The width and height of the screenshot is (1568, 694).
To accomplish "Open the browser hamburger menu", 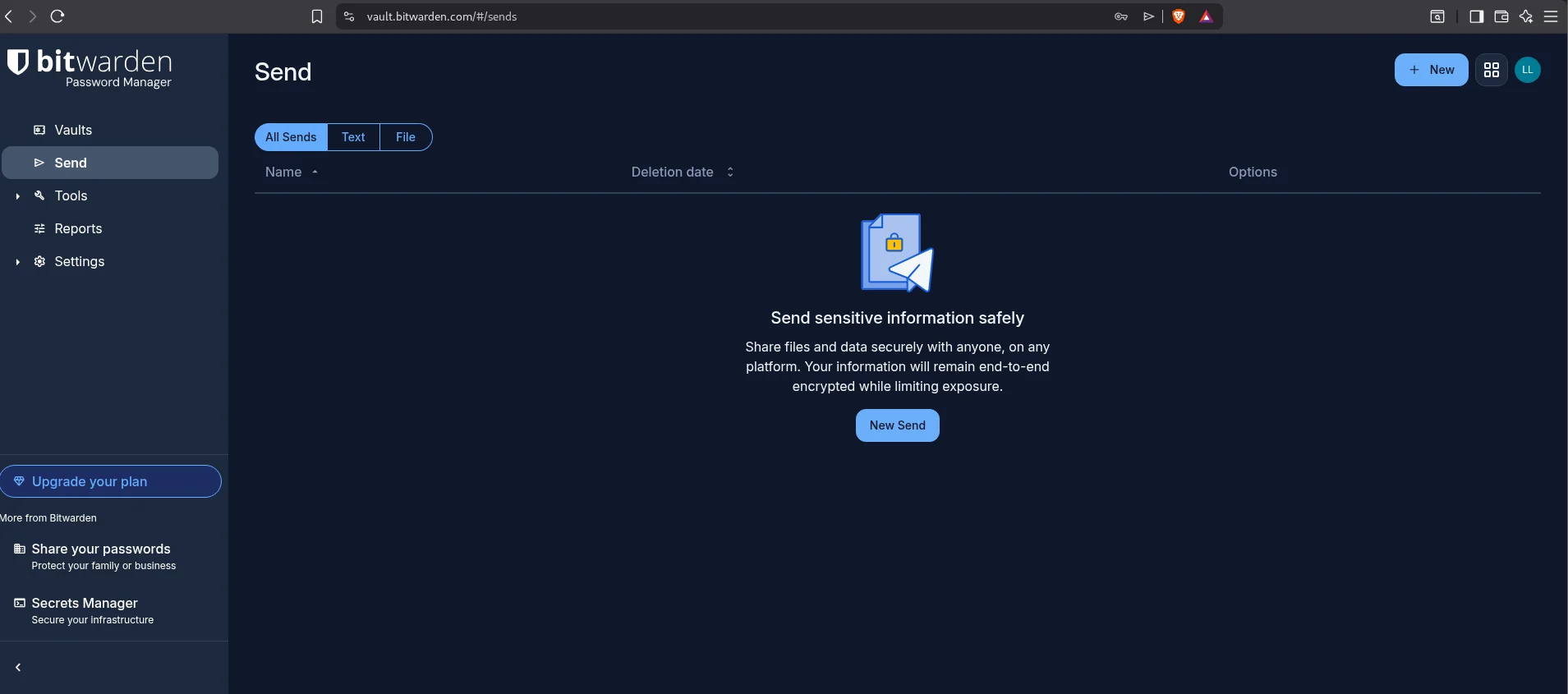I will point(1551,16).
